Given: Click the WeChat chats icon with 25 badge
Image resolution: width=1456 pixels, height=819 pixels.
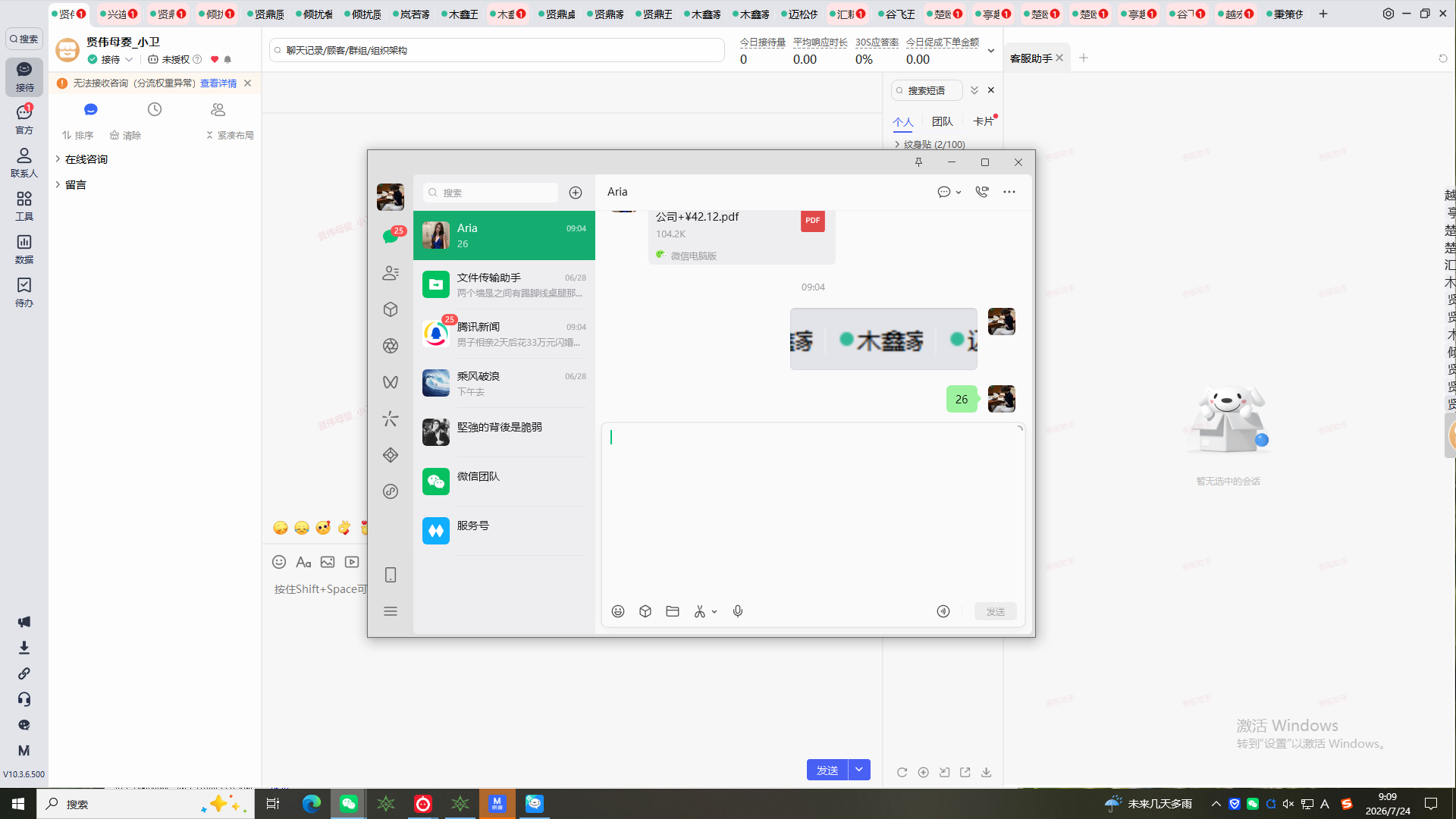Looking at the screenshot, I should (391, 237).
